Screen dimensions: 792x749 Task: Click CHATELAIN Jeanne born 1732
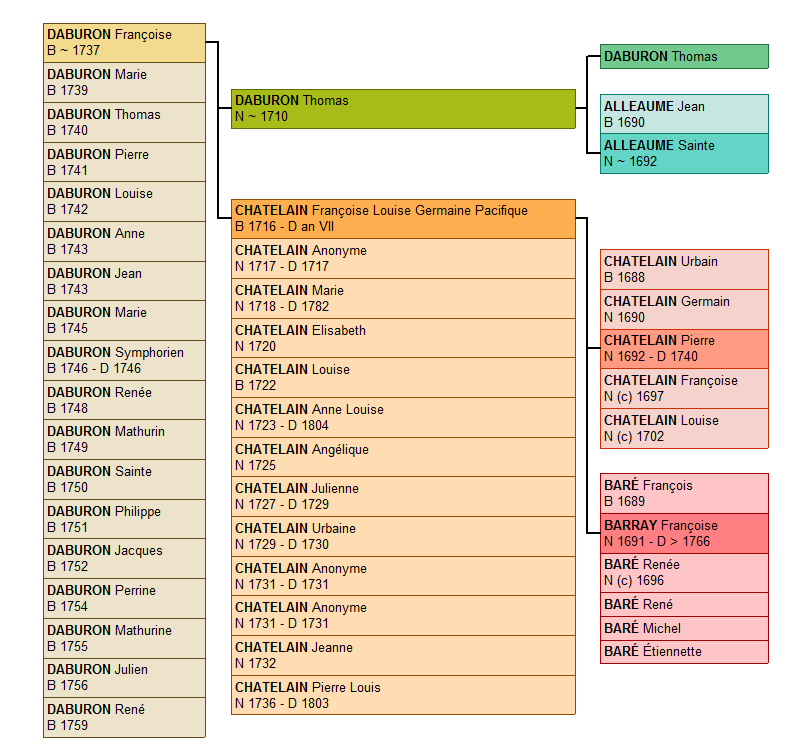point(403,655)
